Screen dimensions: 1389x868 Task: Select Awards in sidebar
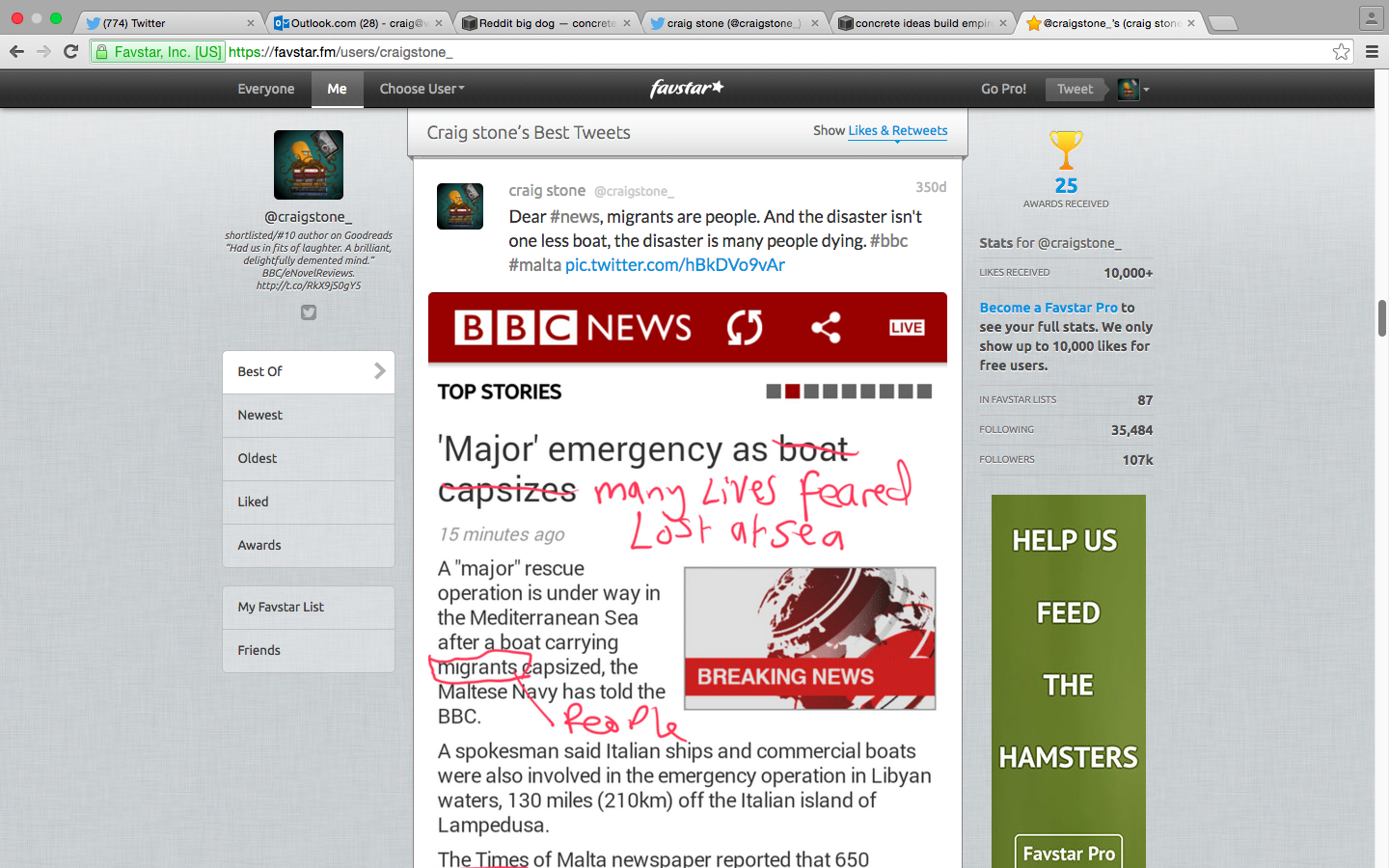[x=309, y=545]
